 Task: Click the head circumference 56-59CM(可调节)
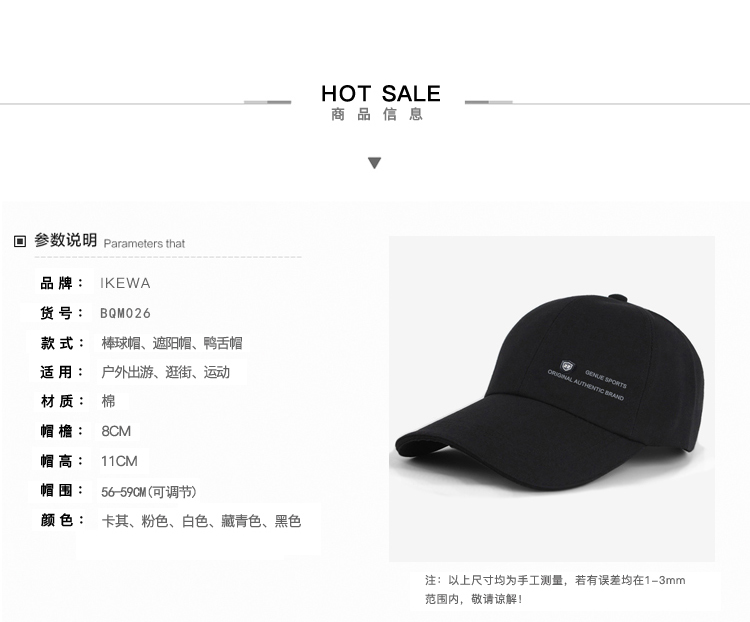click(x=149, y=491)
